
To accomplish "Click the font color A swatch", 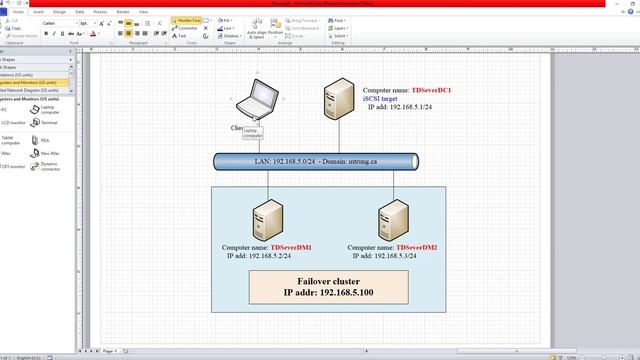I will [x=93, y=33].
